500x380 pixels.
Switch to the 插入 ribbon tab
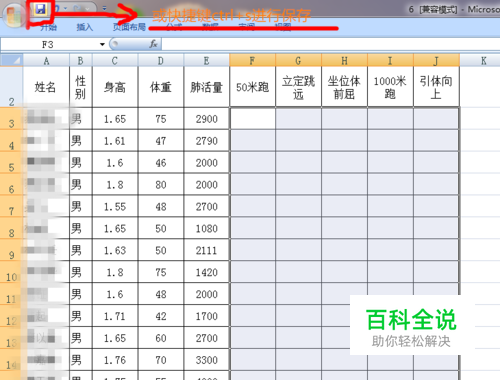[x=85, y=27]
